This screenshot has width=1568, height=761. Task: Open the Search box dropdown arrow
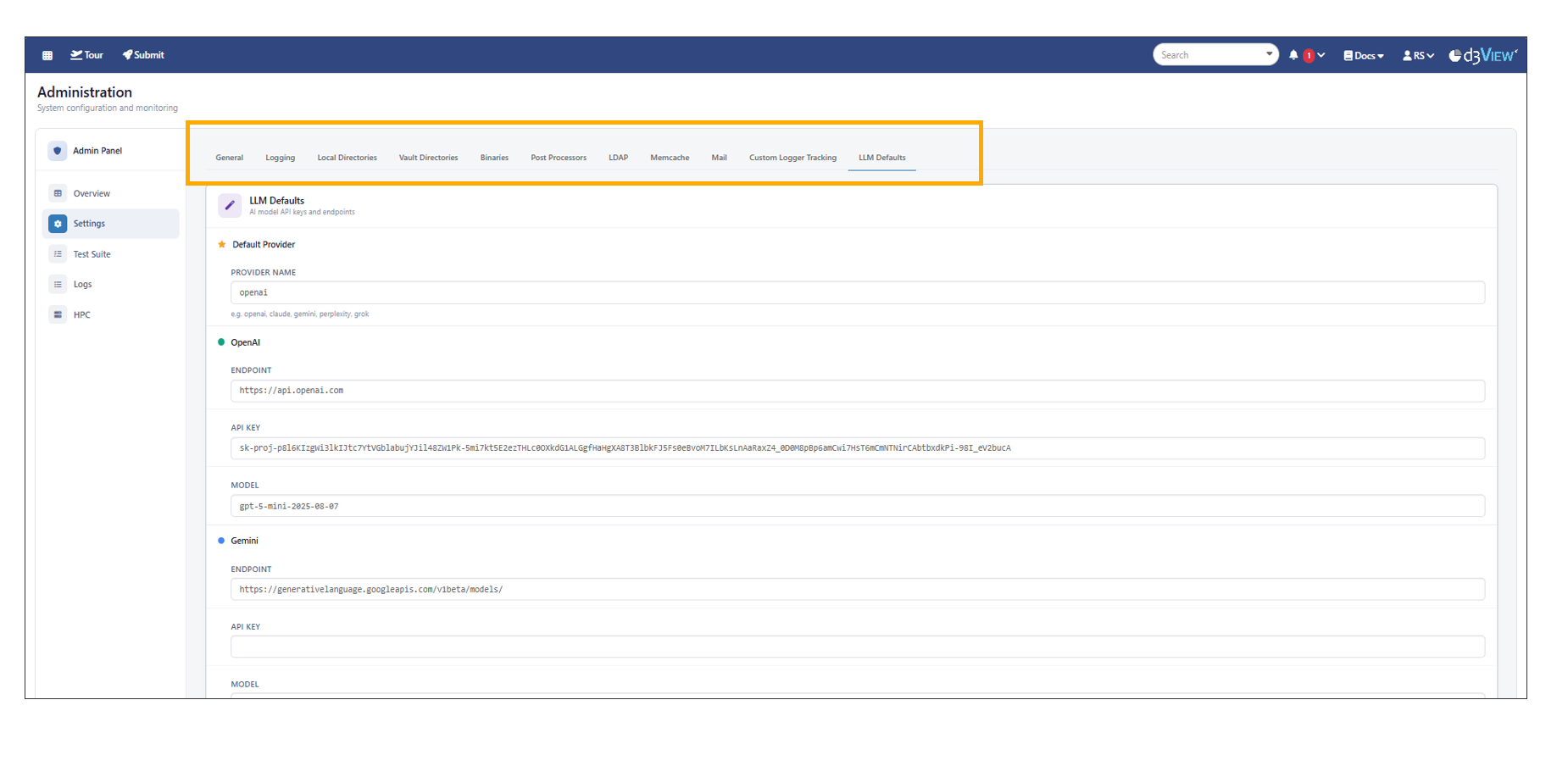(x=1269, y=54)
